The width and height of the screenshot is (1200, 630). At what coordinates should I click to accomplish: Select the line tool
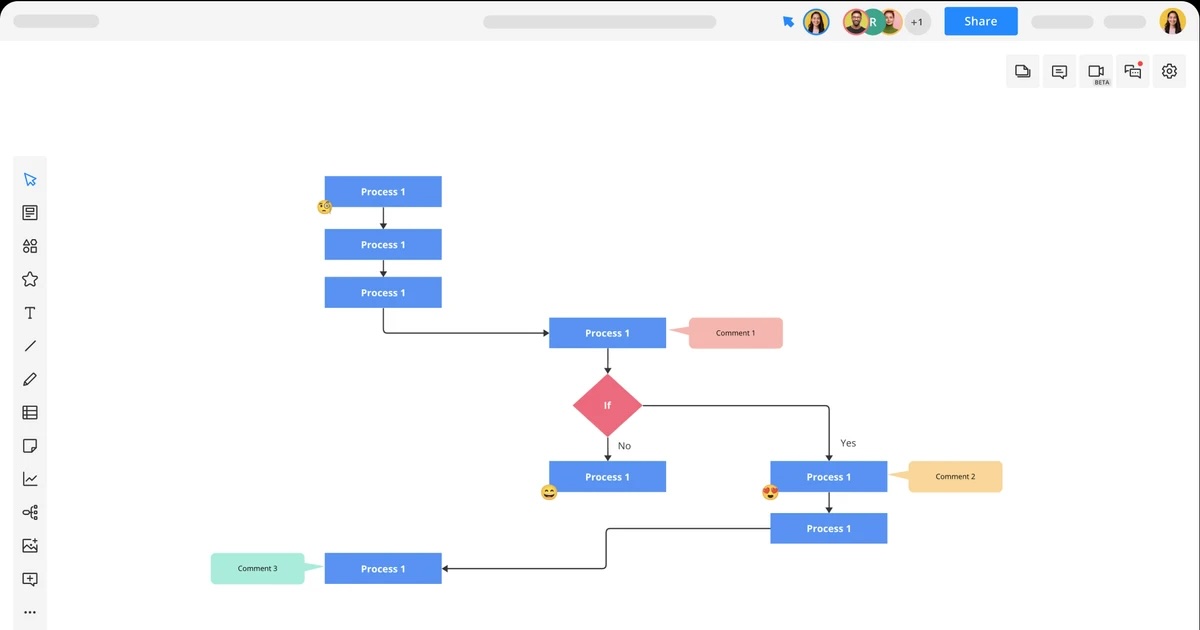pyautogui.click(x=30, y=345)
